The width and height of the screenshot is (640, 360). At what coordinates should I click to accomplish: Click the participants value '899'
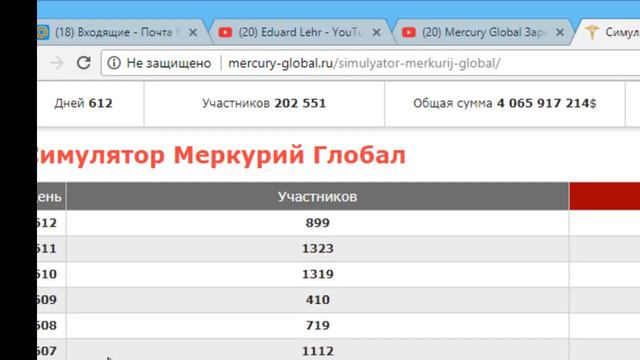pos(318,223)
